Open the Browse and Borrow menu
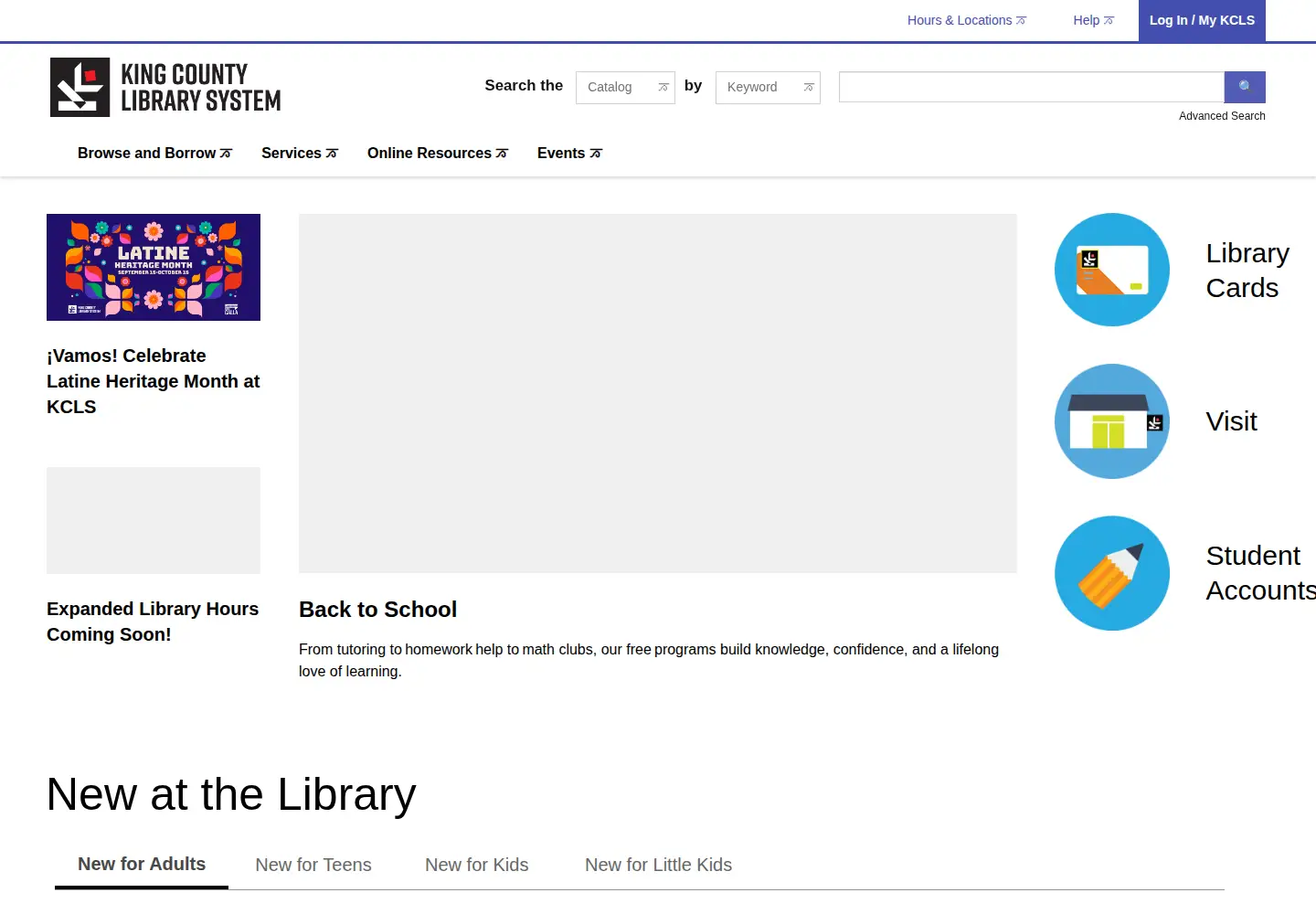Image resolution: width=1316 pixels, height=914 pixels. click(x=155, y=154)
